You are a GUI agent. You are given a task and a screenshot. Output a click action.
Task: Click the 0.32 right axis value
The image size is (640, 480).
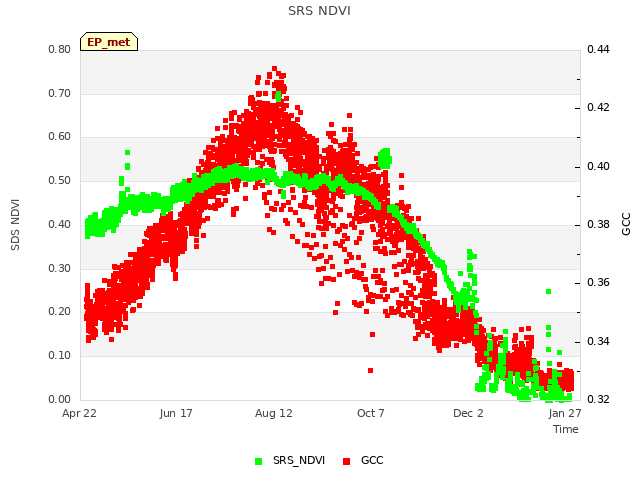598,399
